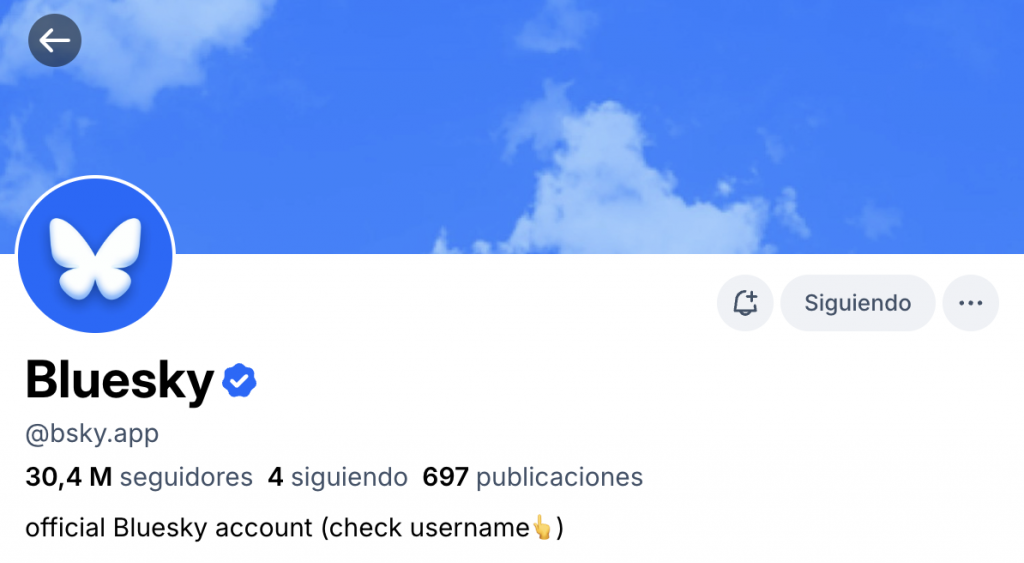View the 30,4 M seguidores list

coord(139,477)
